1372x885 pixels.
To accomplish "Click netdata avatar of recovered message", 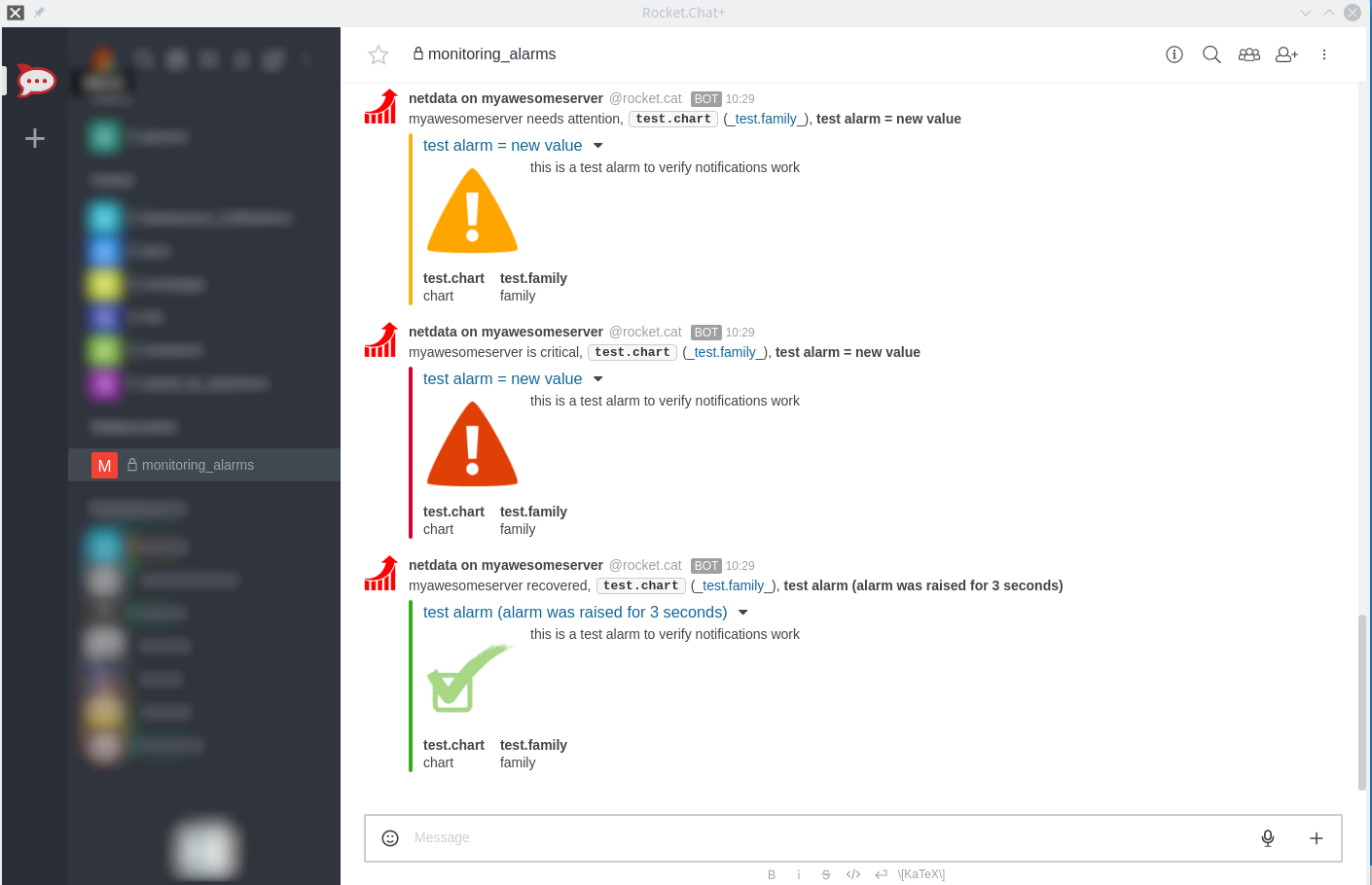I will (380, 574).
